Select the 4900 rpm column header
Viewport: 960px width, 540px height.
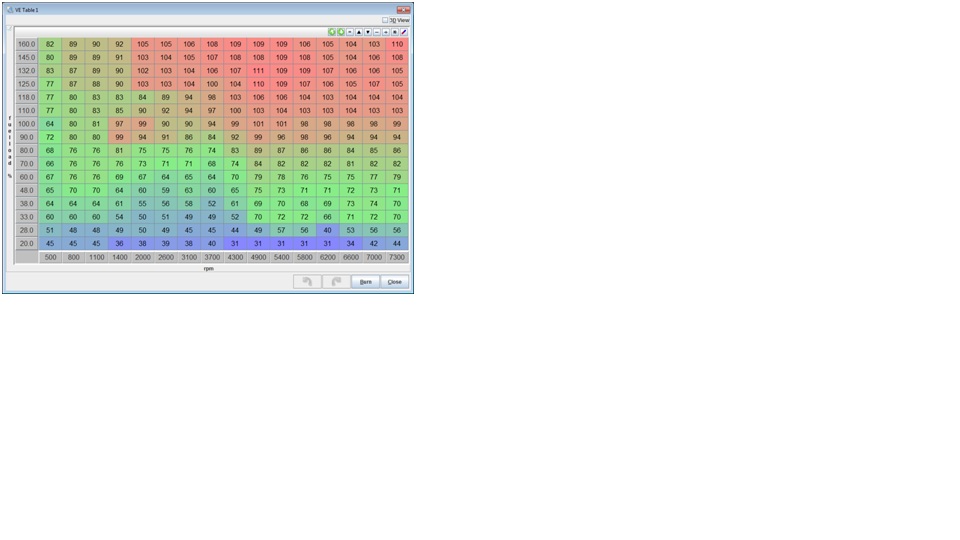click(x=258, y=257)
